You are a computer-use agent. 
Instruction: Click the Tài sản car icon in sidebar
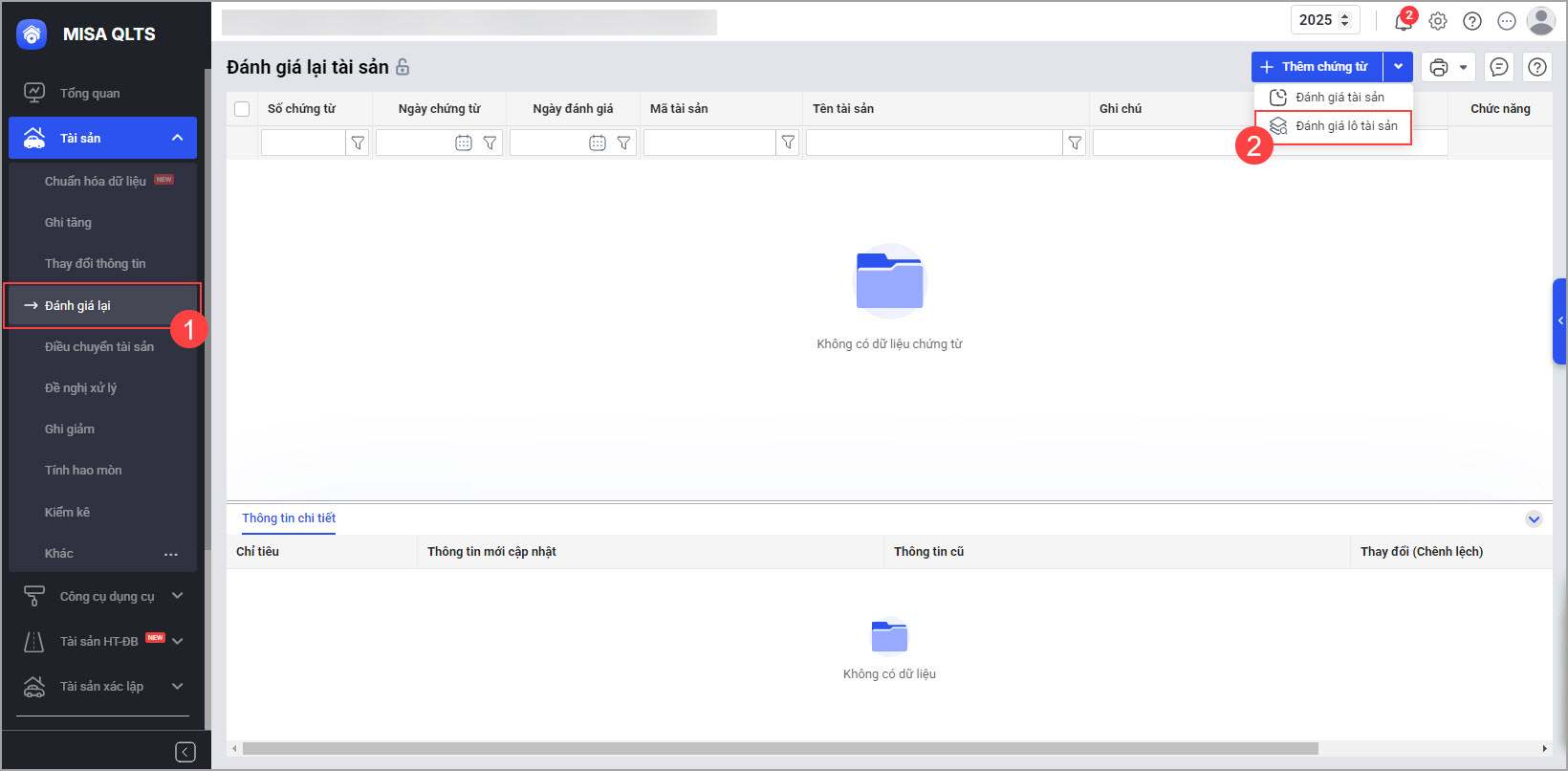pyautogui.click(x=34, y=138)
